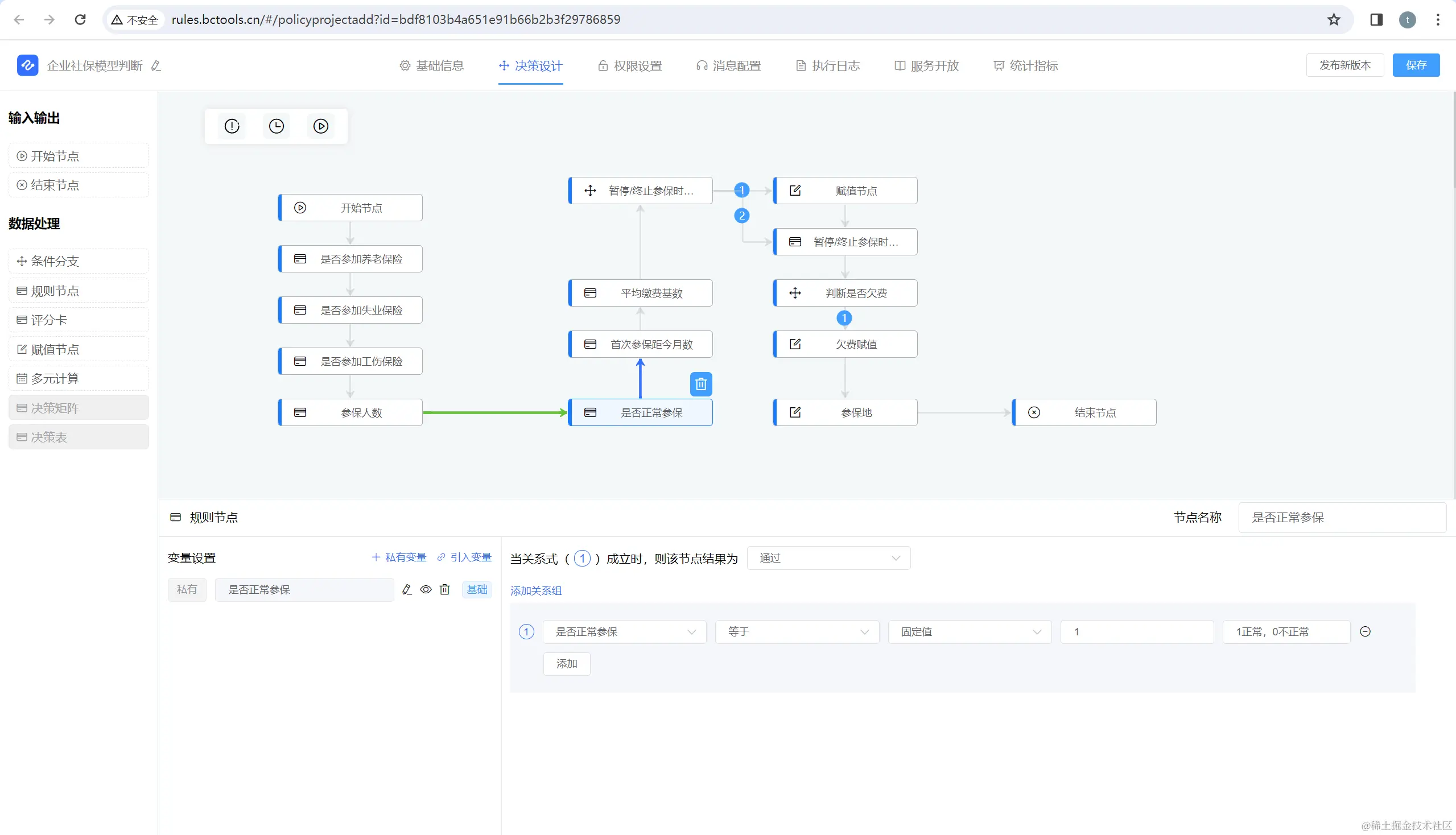The image size is (1456, 835).
Task: Click the minus icon to remove condition row
Action: pyautogui.click(x=1365, y=631)
